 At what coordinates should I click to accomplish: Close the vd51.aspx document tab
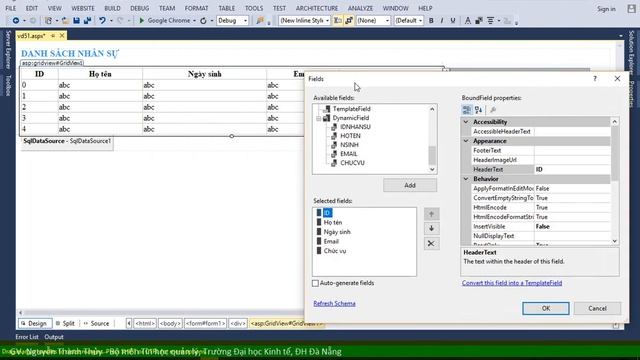pos(62,36)
